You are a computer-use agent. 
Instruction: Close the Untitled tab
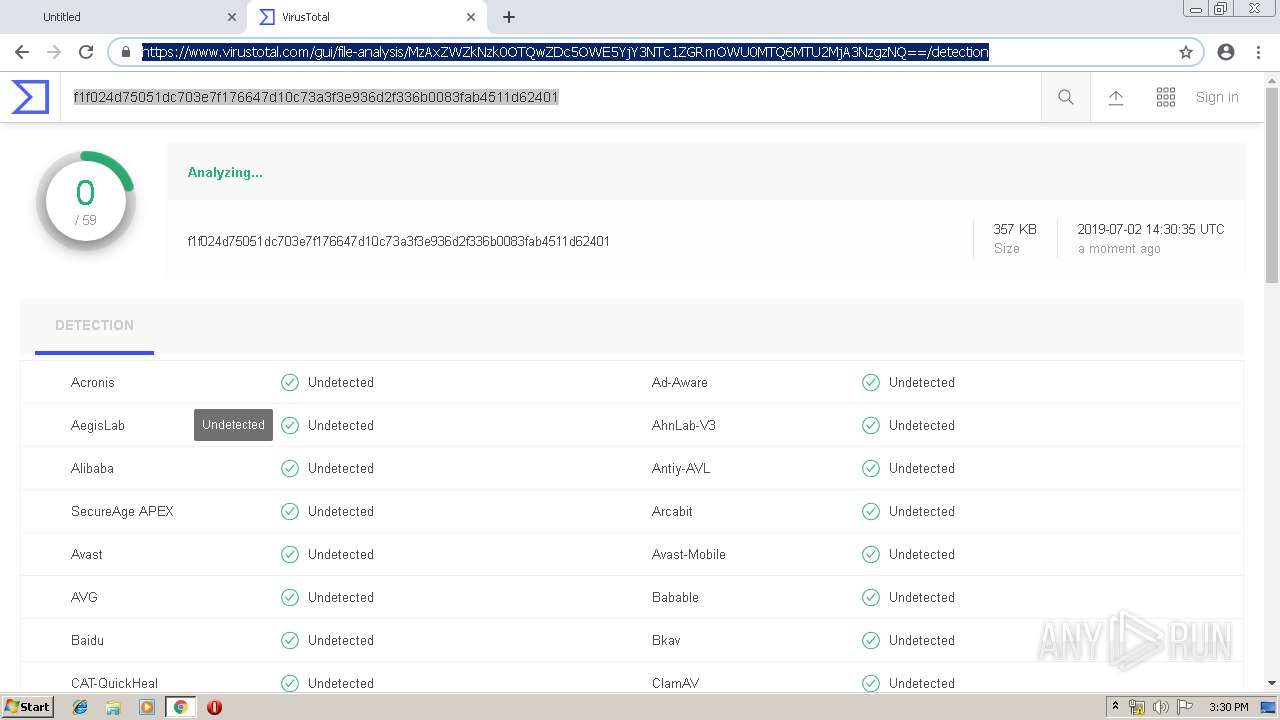pos(232,17)
